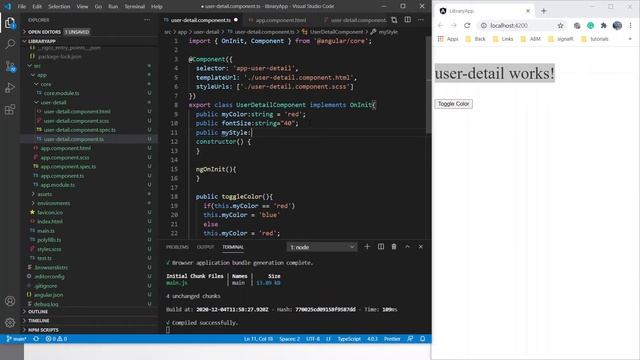640x360 pixels.
Task: Open the Run and Debug view
Action: coord(10,87)
